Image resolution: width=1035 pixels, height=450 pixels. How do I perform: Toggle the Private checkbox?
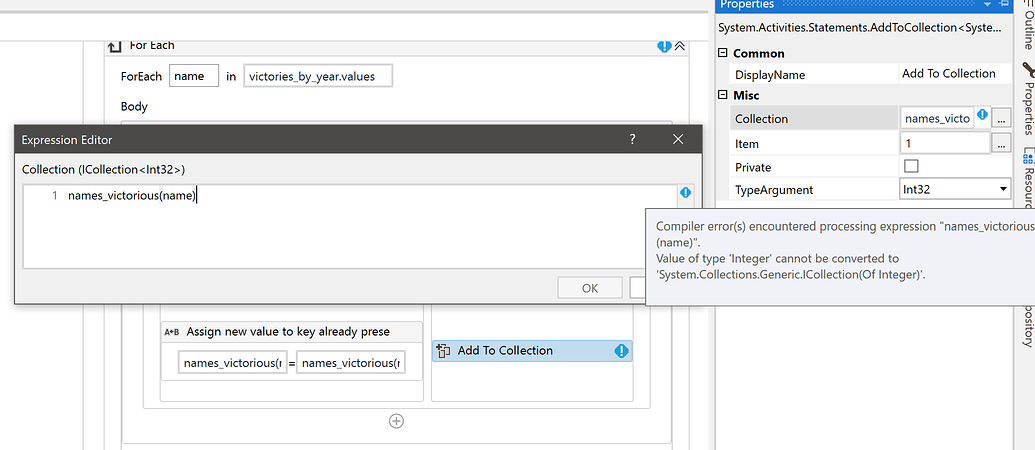pyautogui.click(x=910, y=167)
